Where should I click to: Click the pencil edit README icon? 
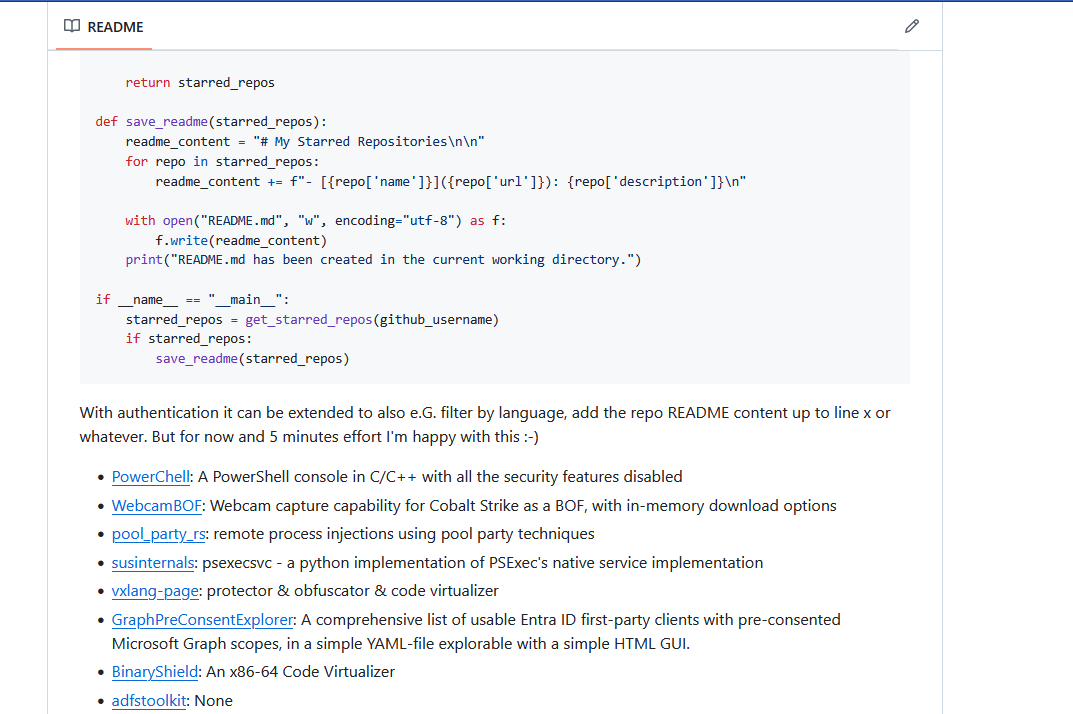pos(912,27)
